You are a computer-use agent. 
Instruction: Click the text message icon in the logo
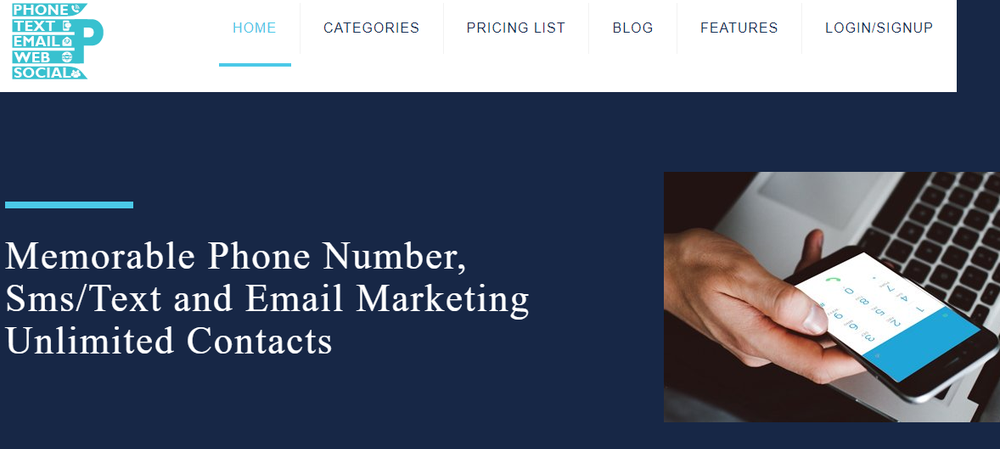tap(64, 25)
